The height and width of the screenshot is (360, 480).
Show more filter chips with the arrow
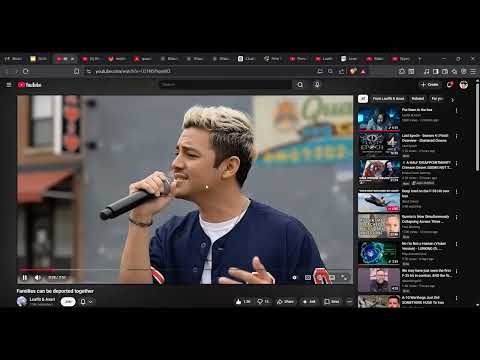pyautogui.click(x=452, y=100)
